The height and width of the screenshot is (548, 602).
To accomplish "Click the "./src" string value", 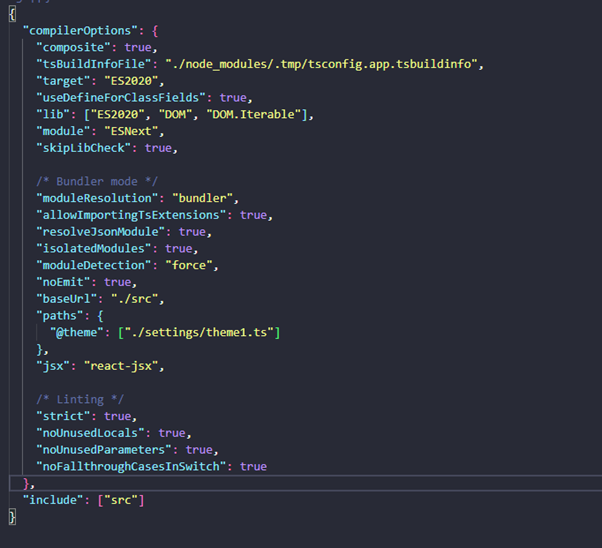I will pyautogui.click(x=135, y=299).
